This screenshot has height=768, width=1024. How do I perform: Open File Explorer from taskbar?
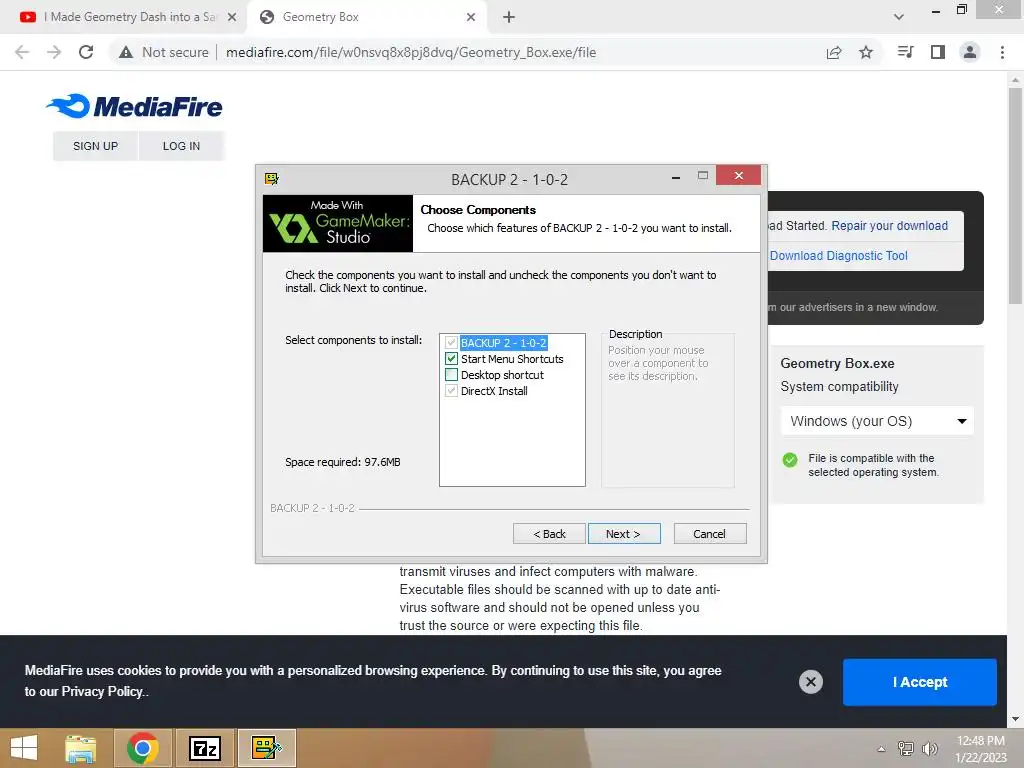81,748
